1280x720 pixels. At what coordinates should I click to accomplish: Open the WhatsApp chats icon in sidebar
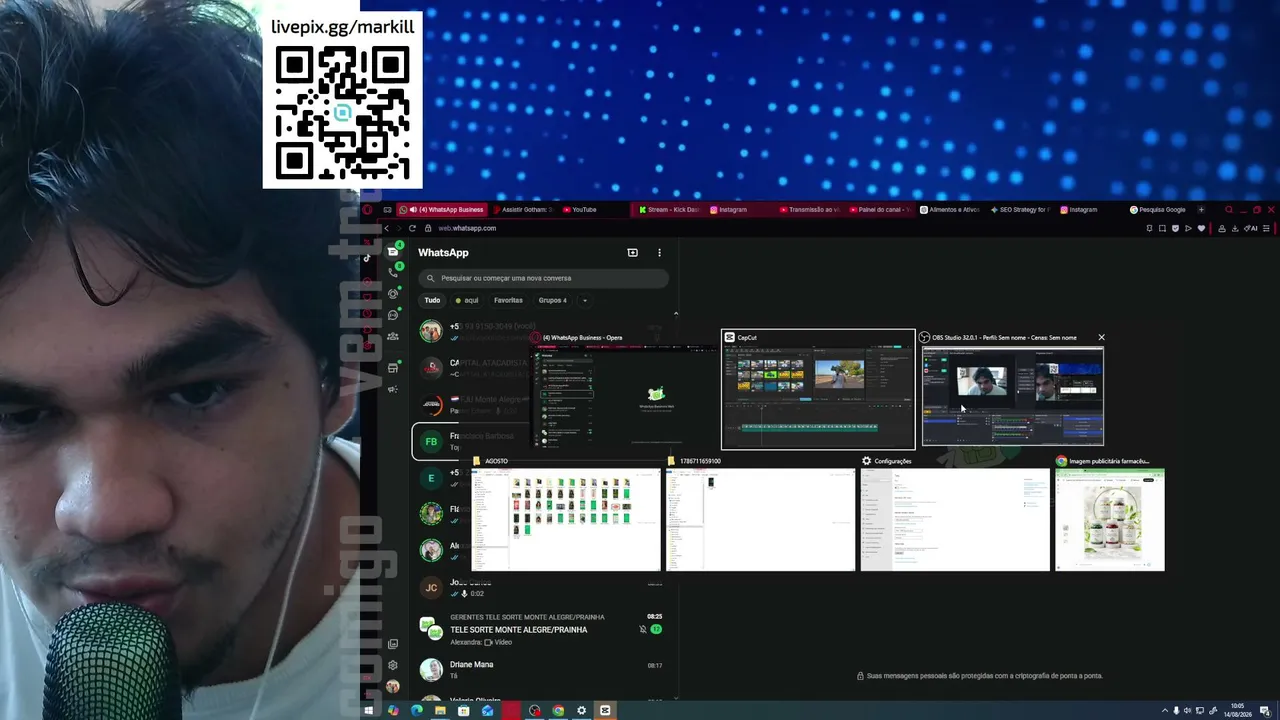(393, 251)
